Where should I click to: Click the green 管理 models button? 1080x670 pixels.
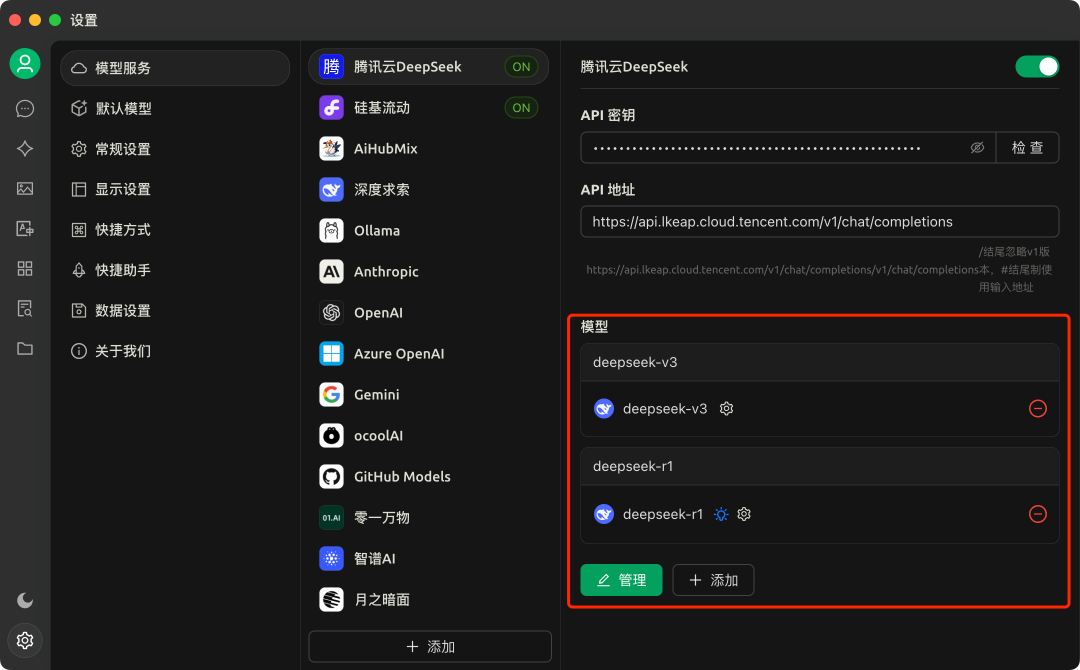coord(621,580)
